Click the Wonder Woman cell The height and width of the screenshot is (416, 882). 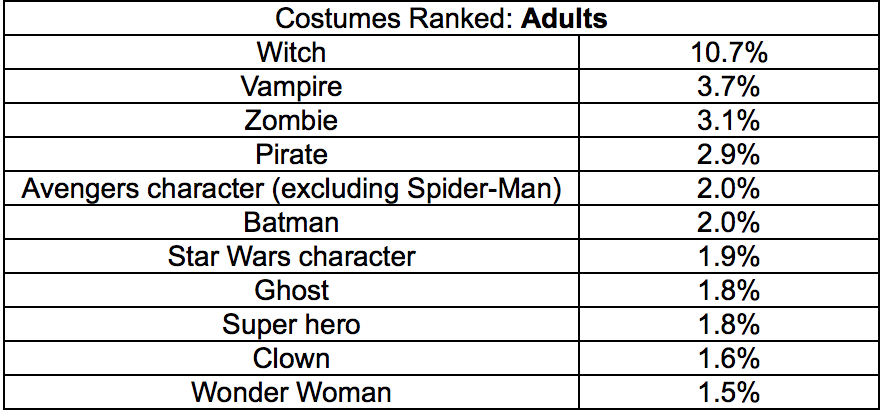291,392
